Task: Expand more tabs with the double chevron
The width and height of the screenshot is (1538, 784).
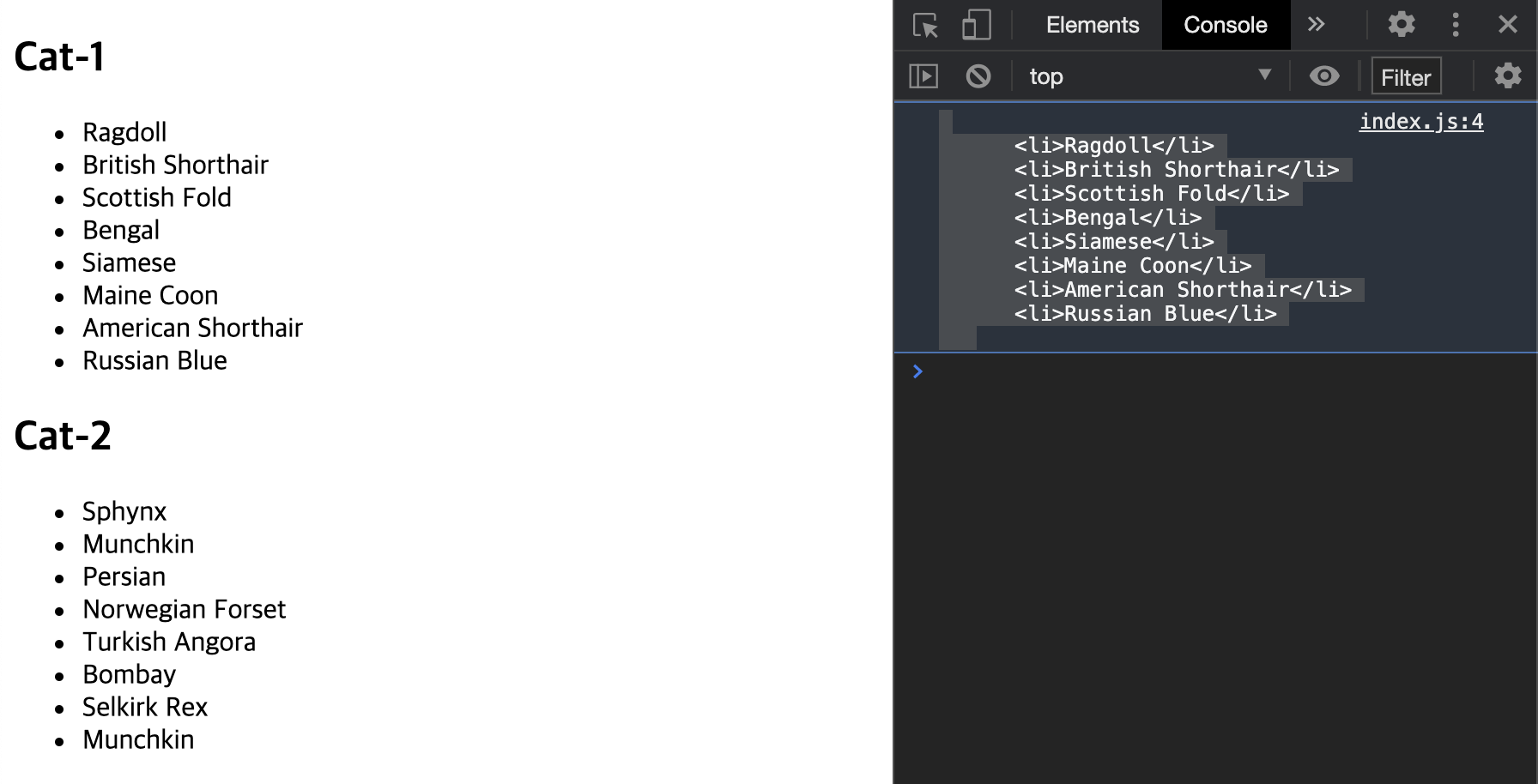Action: [x=1316, y=24]
